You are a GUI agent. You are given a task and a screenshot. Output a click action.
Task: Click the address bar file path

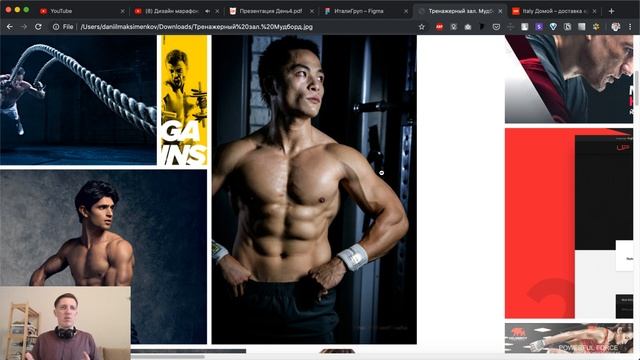(x=197, y=27)
